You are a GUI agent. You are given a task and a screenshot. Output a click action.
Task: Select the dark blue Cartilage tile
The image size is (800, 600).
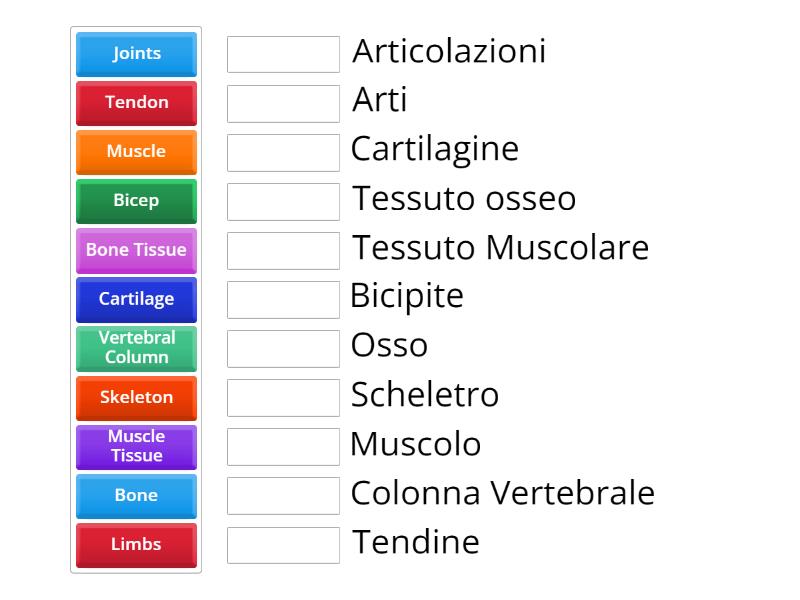tap(136, 299)
